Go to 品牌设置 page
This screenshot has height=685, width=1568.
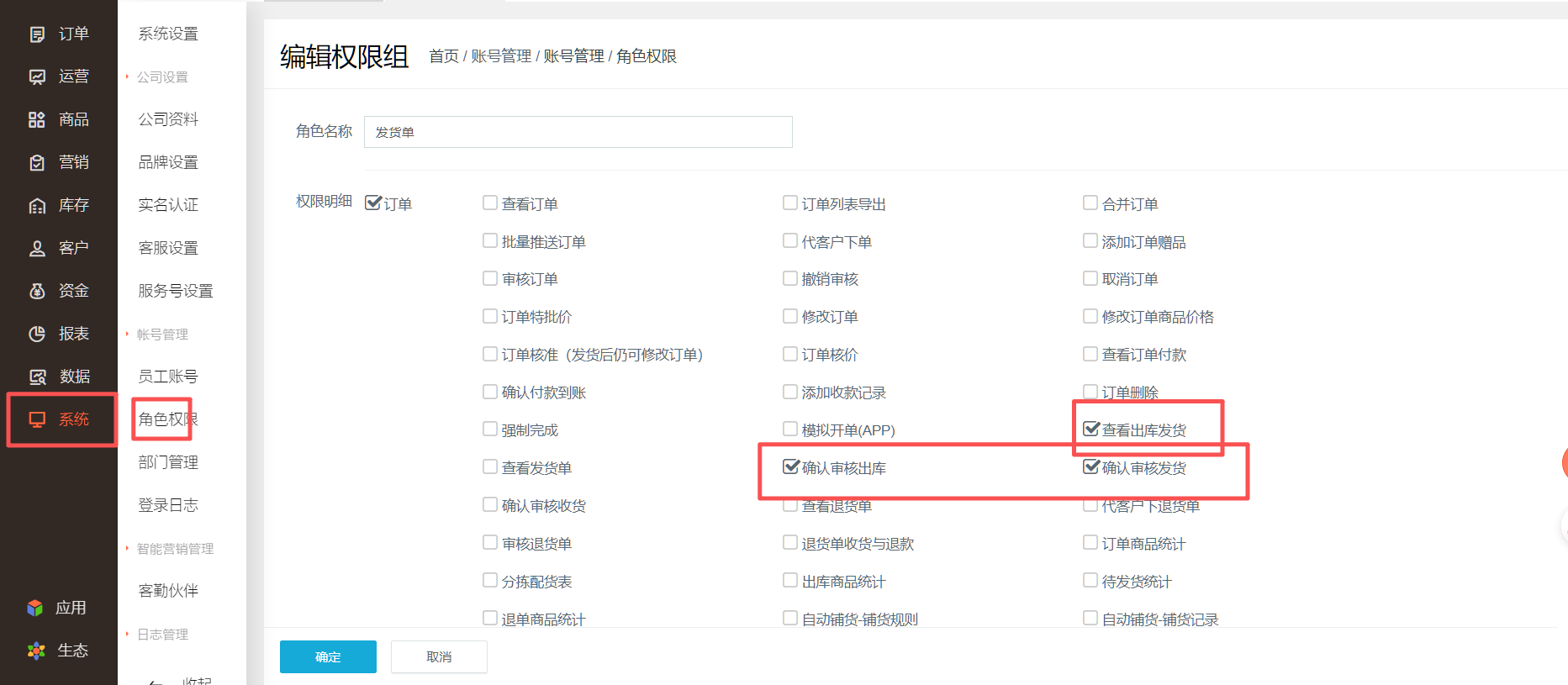coord(168,162)
